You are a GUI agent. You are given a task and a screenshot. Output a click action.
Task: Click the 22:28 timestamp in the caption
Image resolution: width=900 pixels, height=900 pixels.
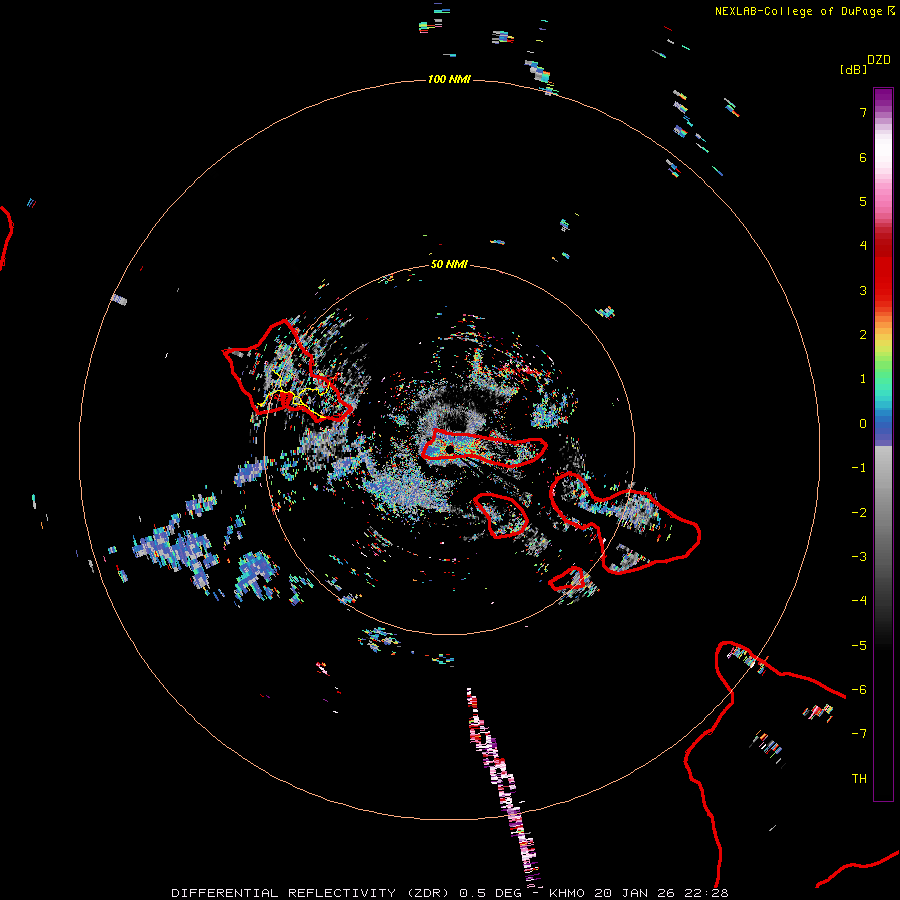tap(707, 893)
